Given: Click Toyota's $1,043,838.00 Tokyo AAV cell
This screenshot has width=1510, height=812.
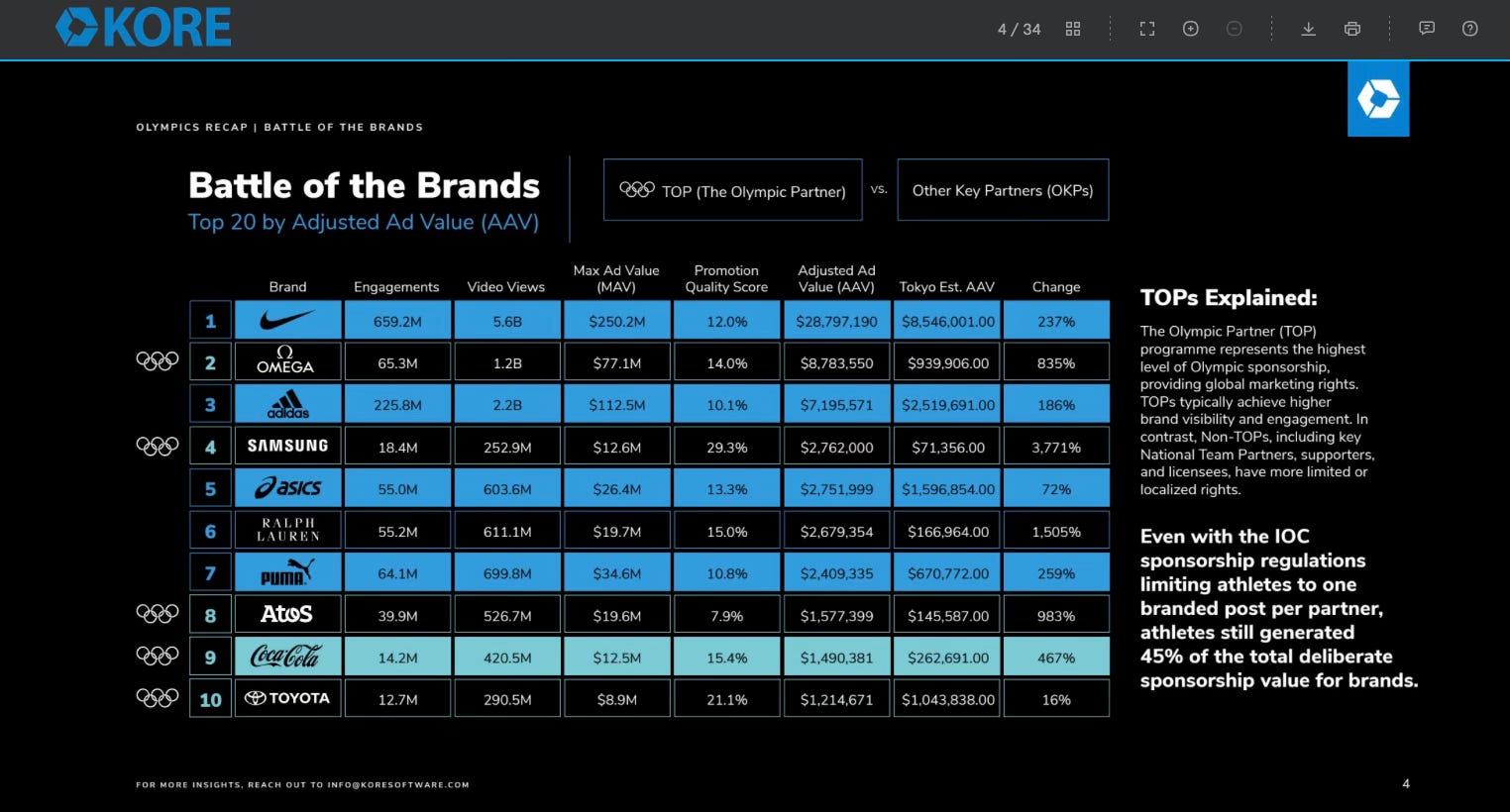Looking at the screenshot, I should pos(947,699).
